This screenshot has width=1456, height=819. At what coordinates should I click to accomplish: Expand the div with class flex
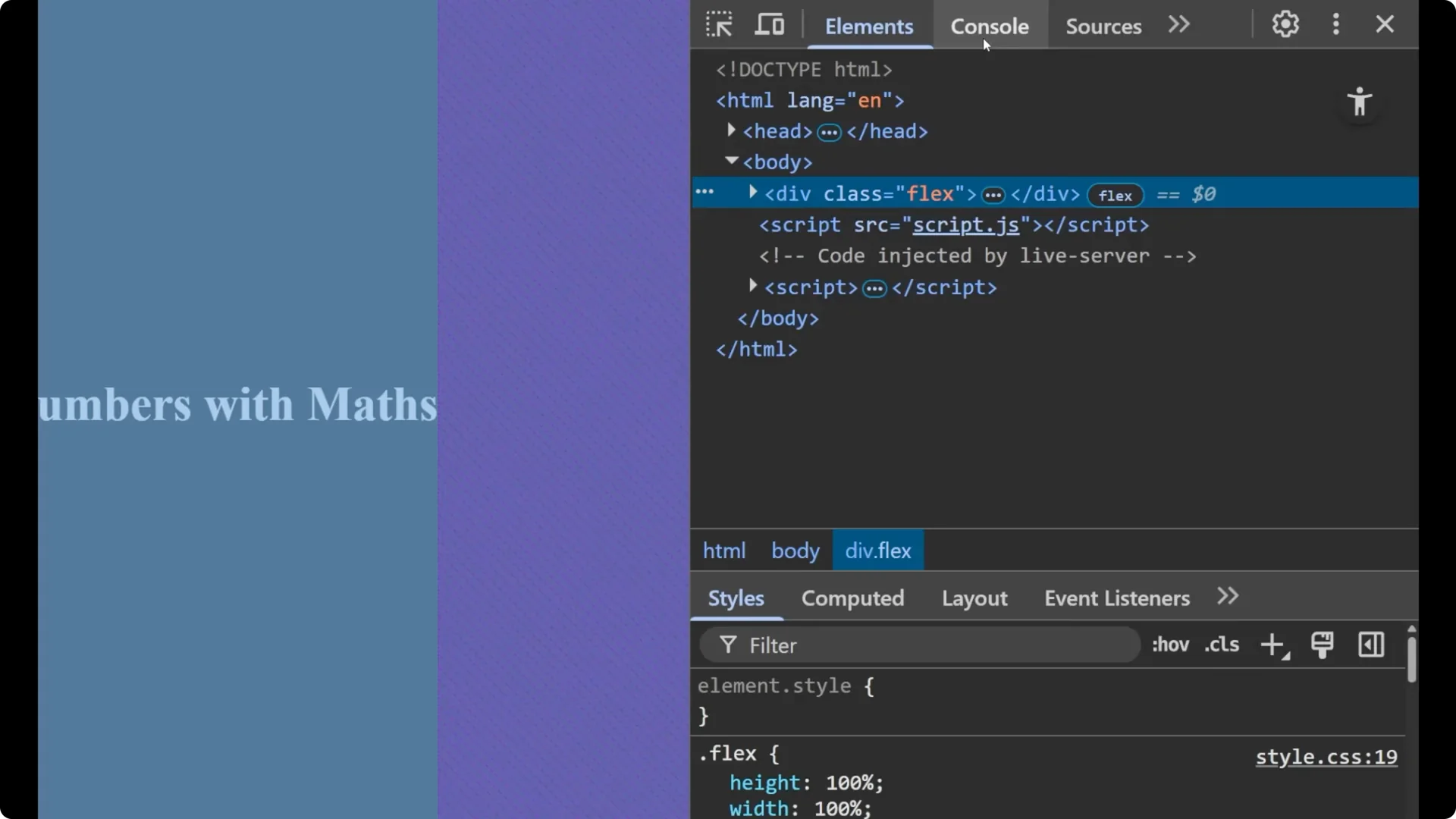[x=752, y=192]
